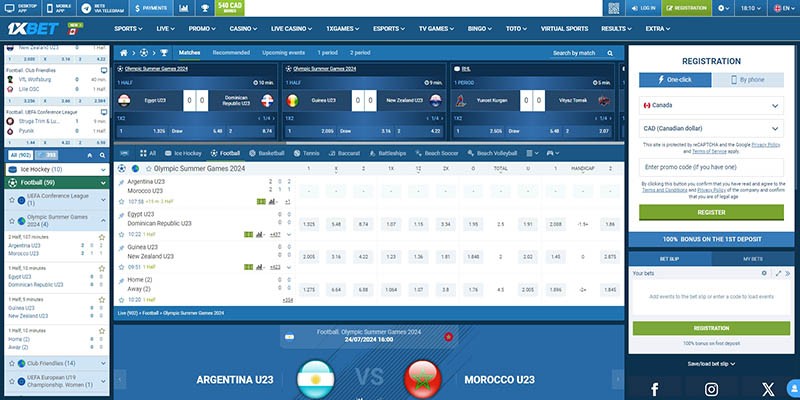The width and height of the screenshot is (800, 400).
Task: Open the CASINO menu
Action: click(243, 29)
